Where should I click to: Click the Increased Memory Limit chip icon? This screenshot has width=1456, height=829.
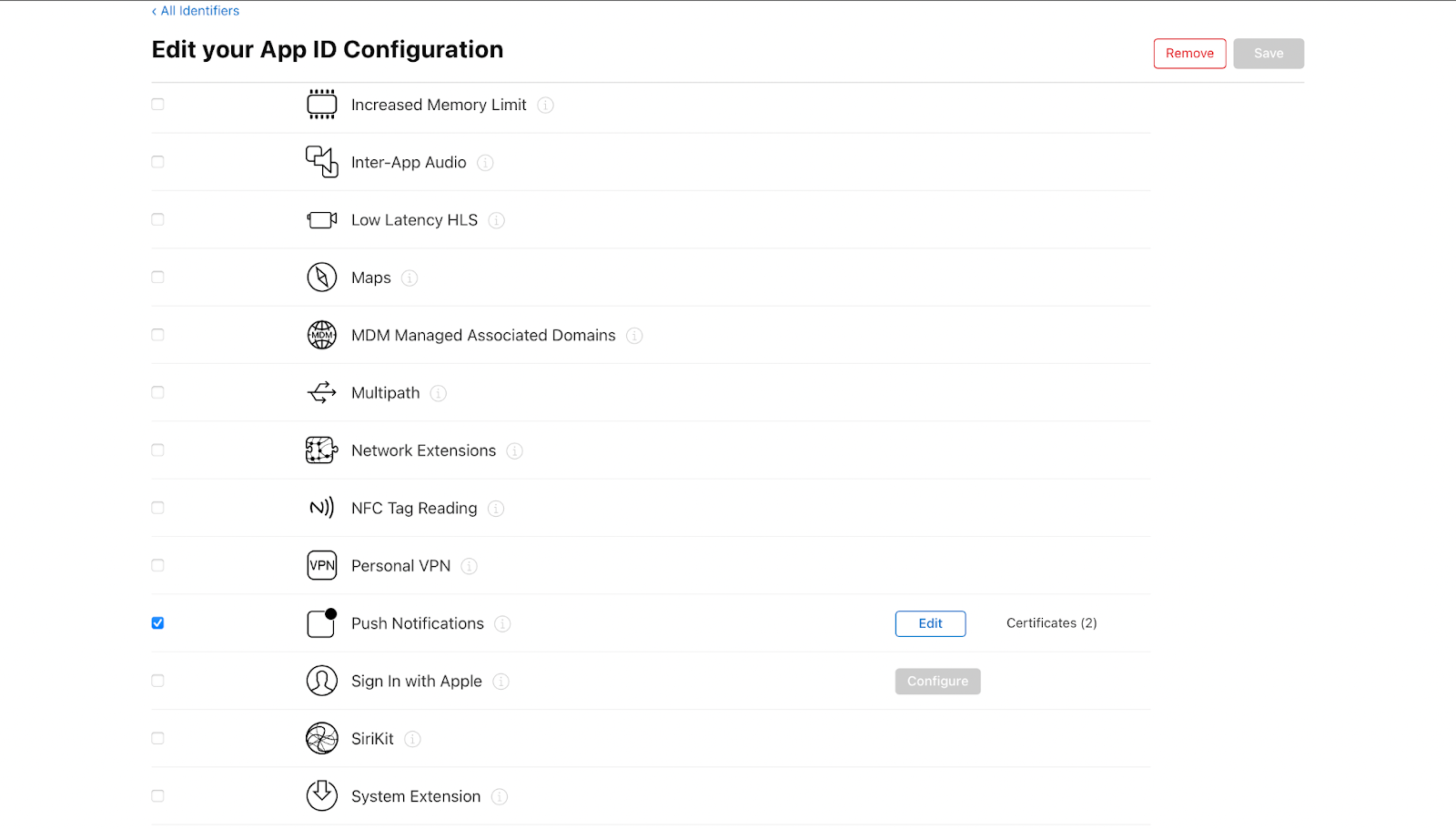click(321, 104)
